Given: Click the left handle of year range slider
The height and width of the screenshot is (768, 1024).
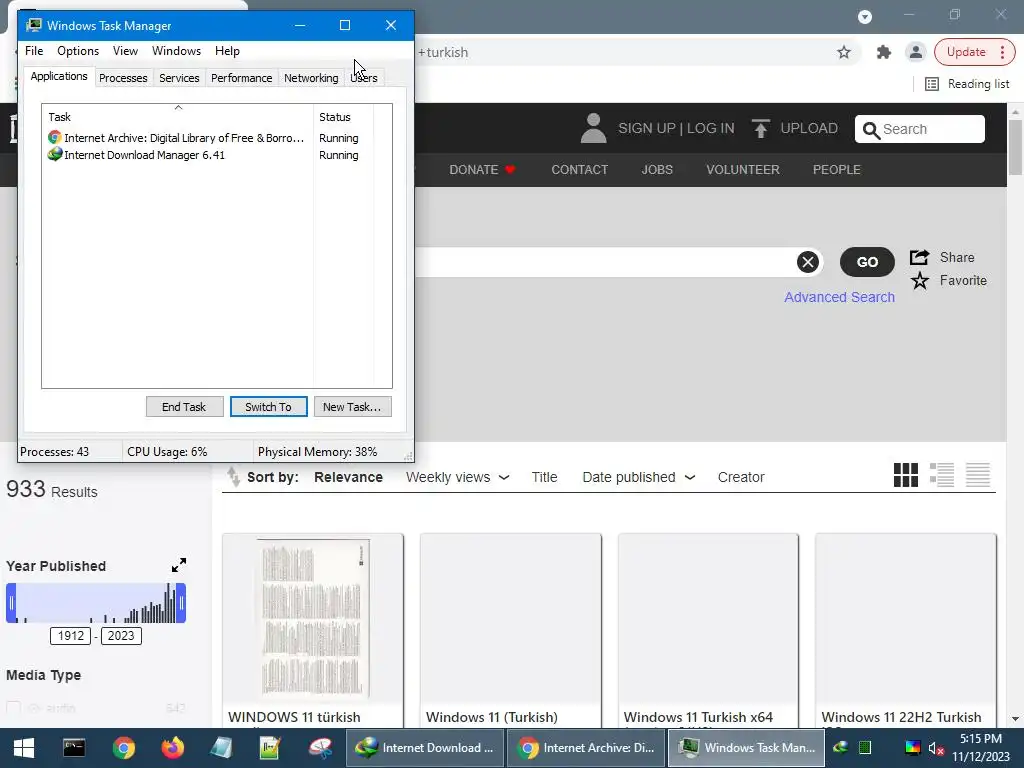Looking at the screenshot, I should tap(11, 603).
